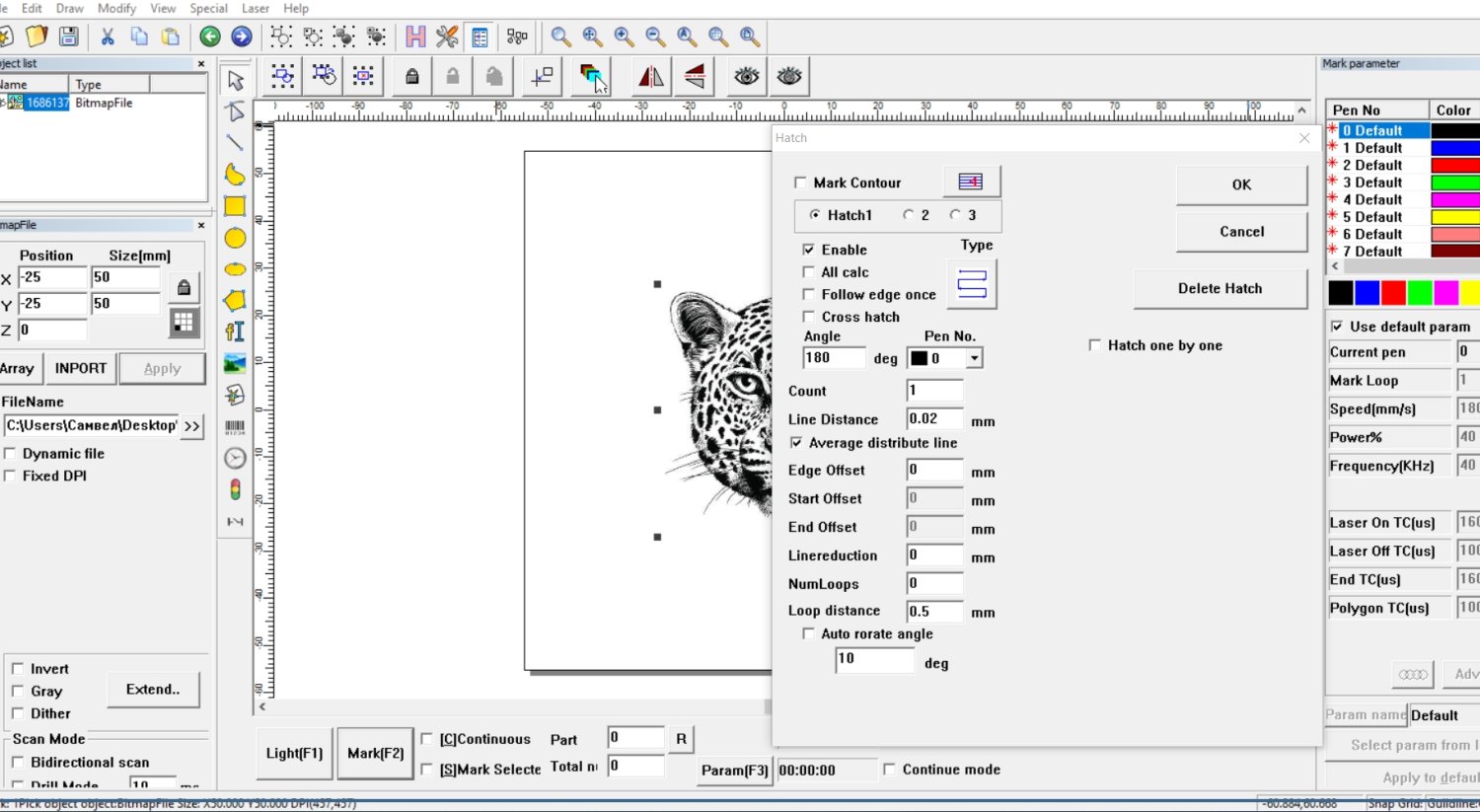Enable the Mark Contour checkbox

click(x=800, y=183)
